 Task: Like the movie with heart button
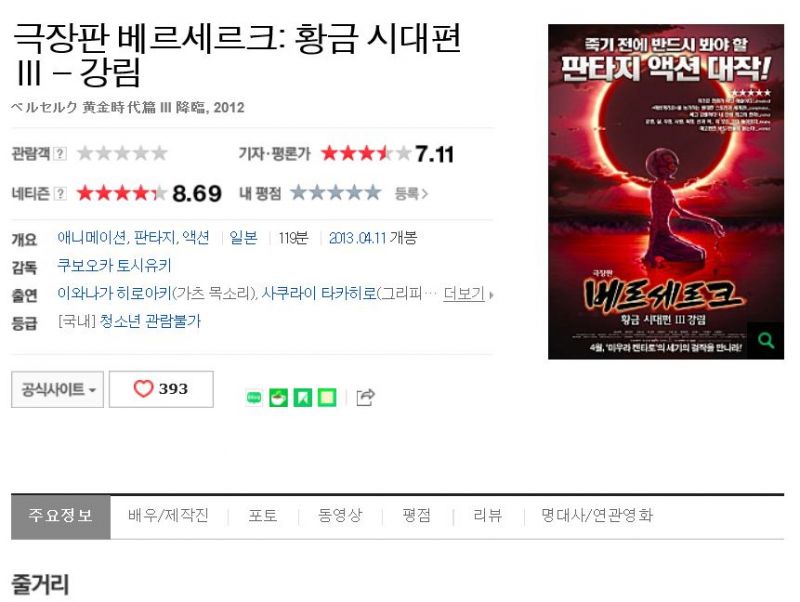pyautogui.click(x=161, y=389)
